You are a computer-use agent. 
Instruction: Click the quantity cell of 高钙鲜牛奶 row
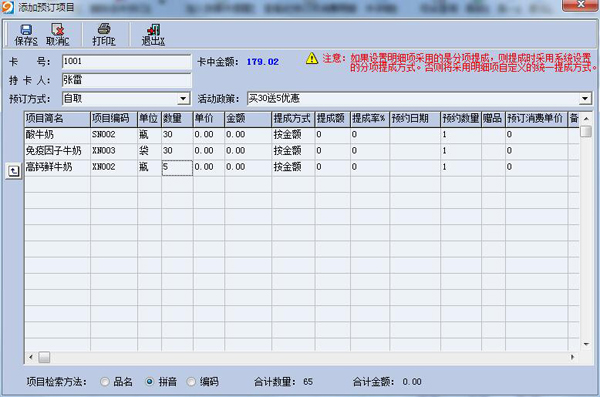(177, 168)
